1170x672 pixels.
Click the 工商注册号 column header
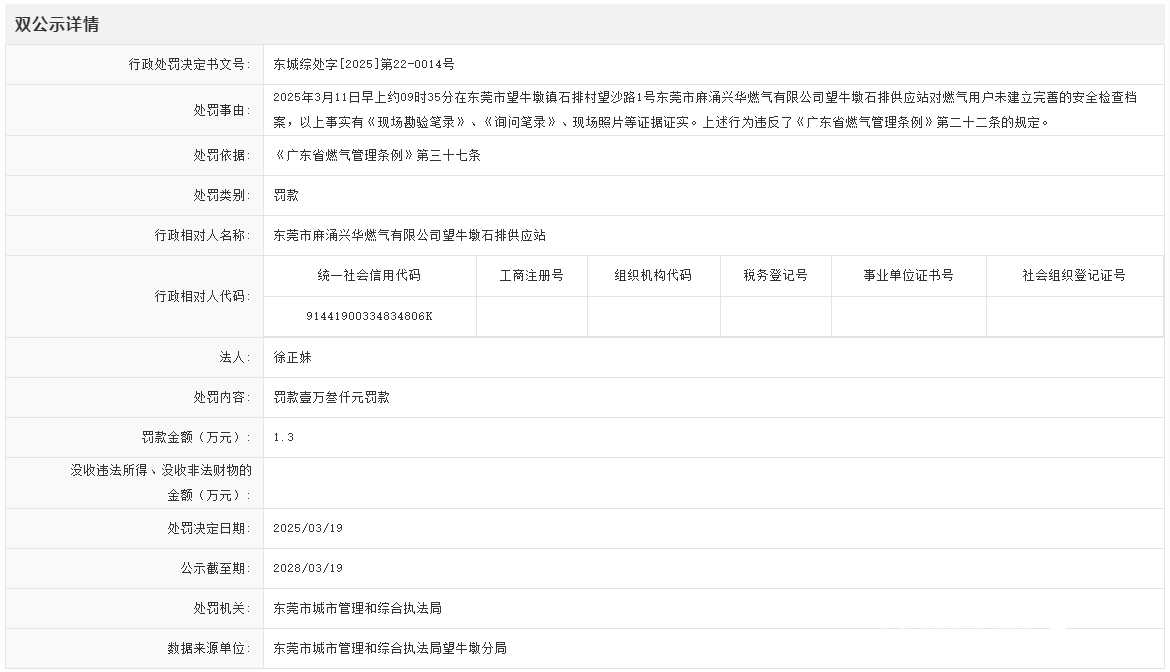[x=531, y=276]
